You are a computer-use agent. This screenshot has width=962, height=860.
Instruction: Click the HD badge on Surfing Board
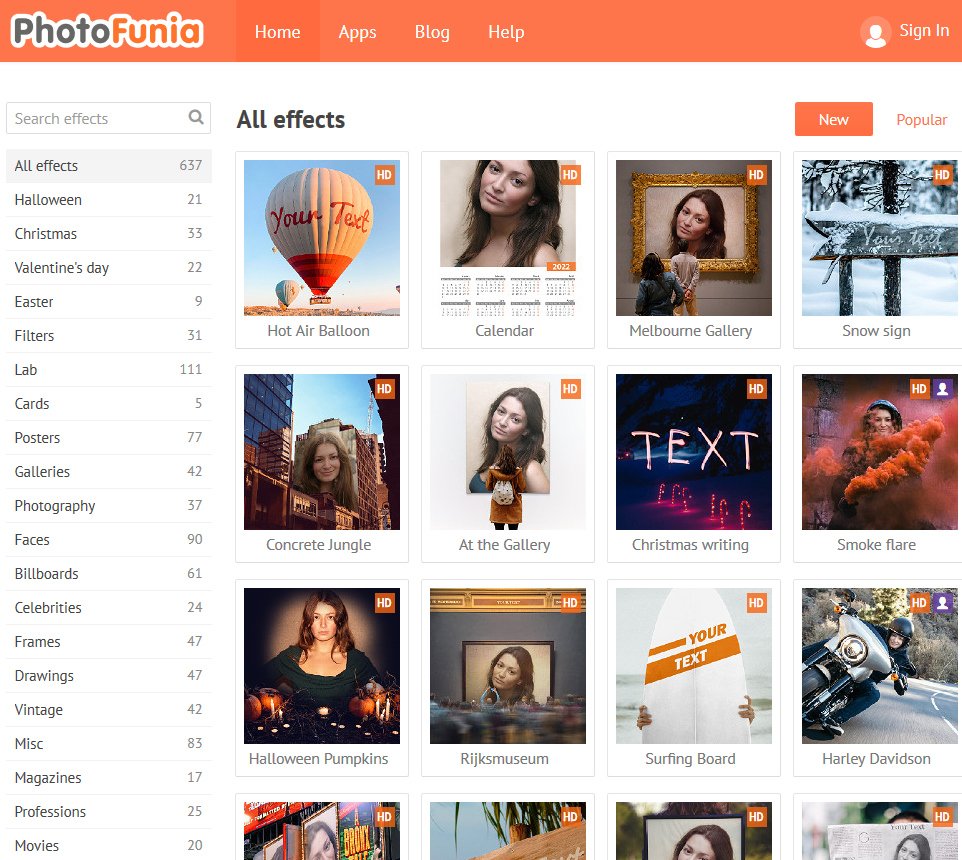[x=756, y=603]
